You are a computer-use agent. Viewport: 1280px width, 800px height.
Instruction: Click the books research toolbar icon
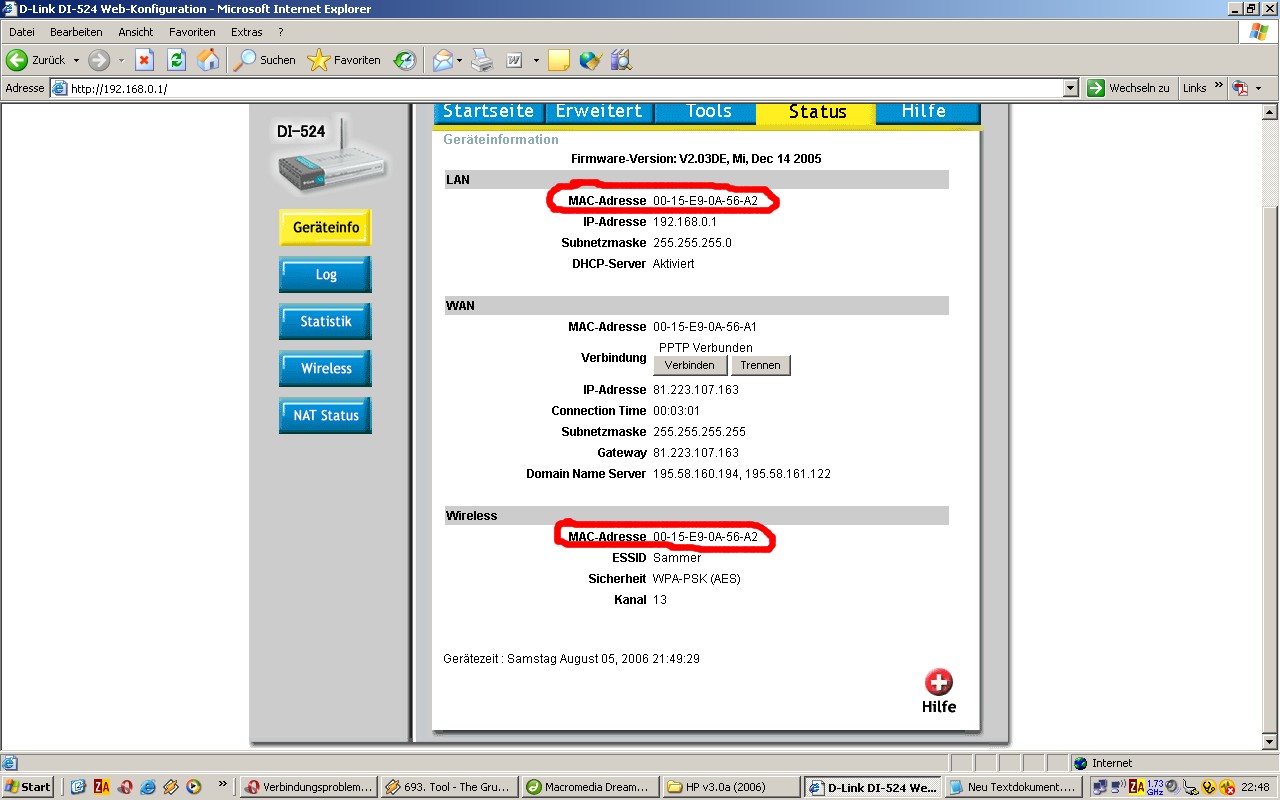621,60
